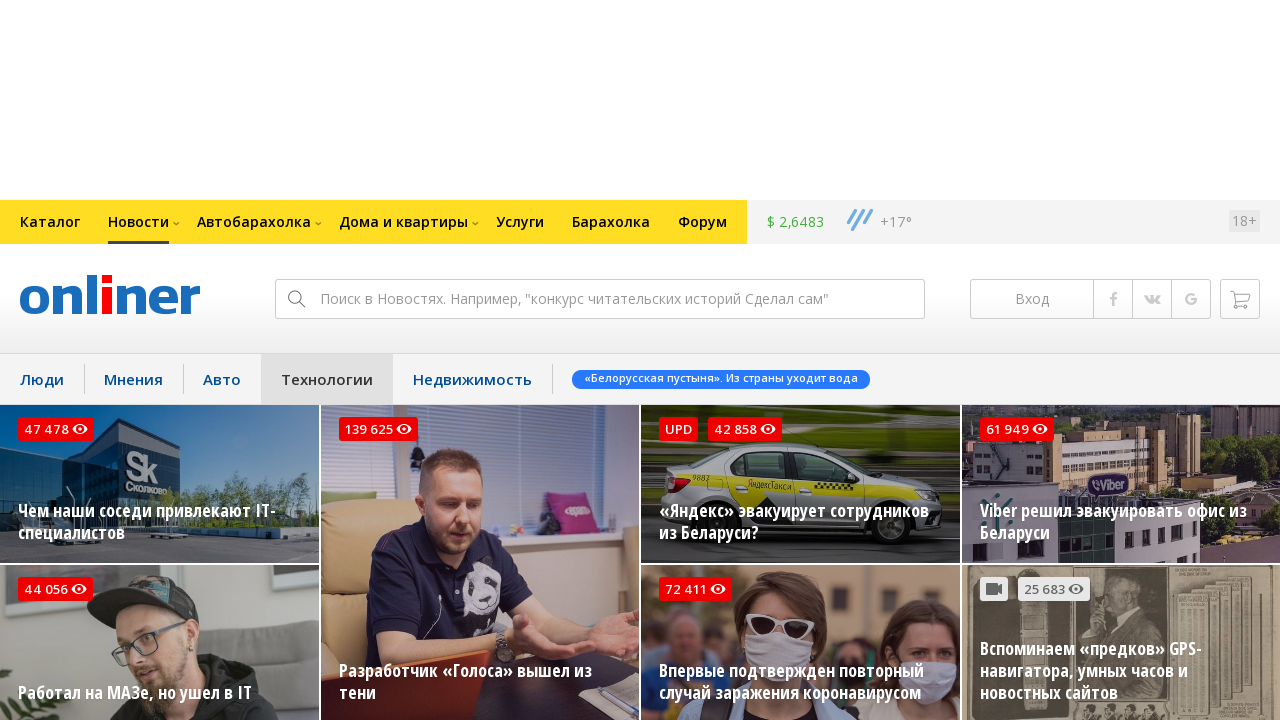Open the Услуги menu item
The height and width of the screenshot is (720, 1280).
pos(520,222)
